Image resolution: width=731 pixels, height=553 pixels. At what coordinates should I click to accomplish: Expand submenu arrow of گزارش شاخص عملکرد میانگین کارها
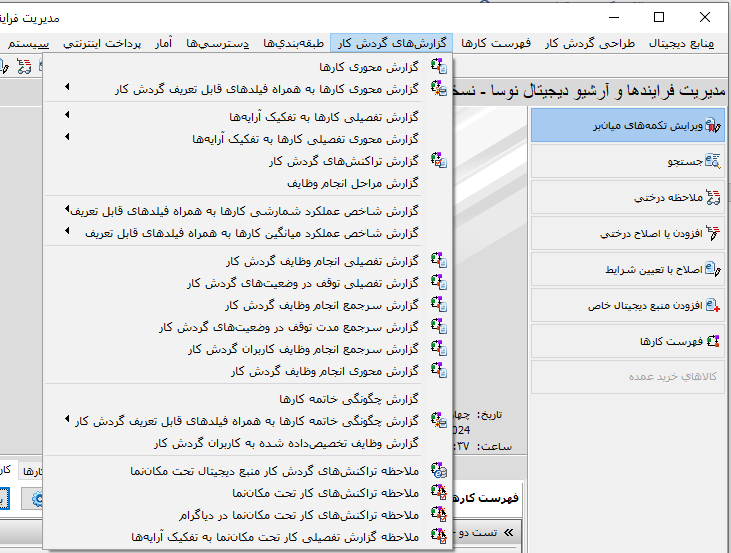click(x=67, y=233)
